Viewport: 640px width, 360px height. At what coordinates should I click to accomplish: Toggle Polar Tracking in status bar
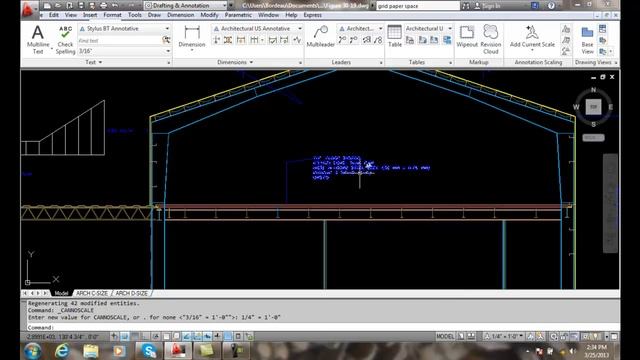coord(157,336)
